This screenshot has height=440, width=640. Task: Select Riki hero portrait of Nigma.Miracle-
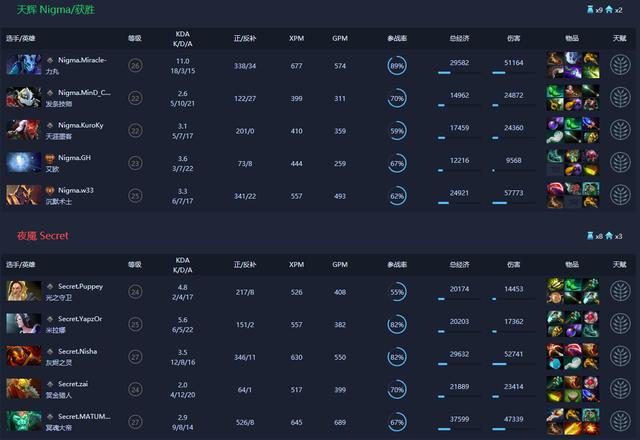click(x=24, y=64)
